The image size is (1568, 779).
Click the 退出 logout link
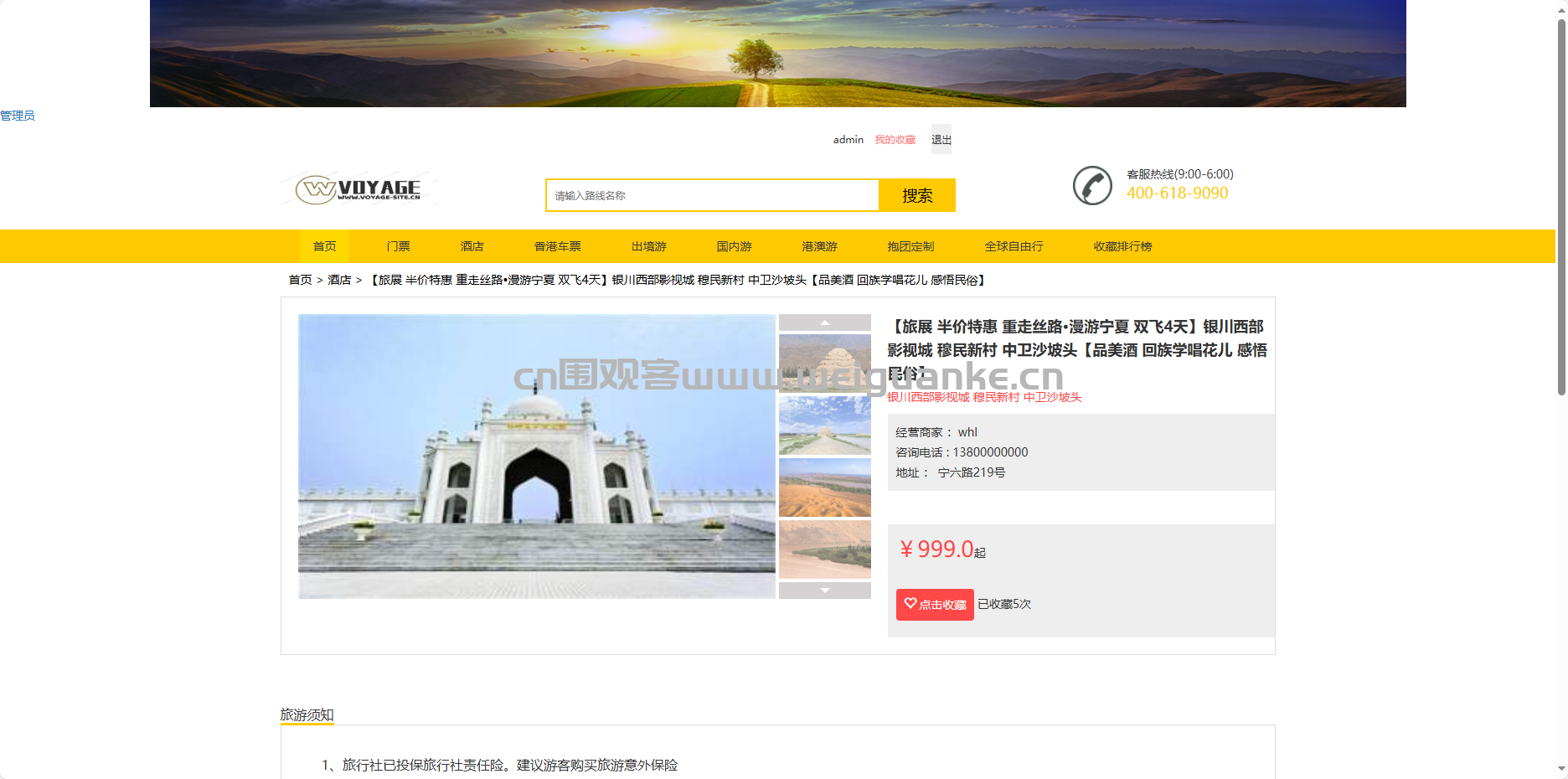pyautogui.click(x=941, y=140)
